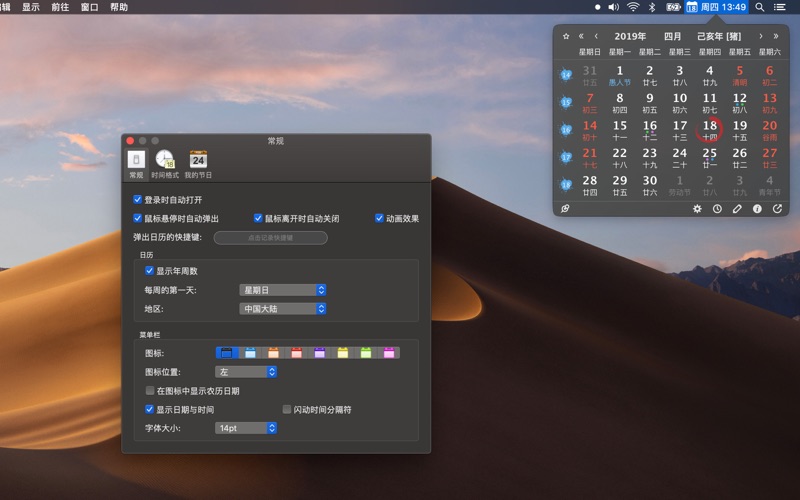Select the pink calendar icon swatch
This screenshot has height=500, width=800.
pos(389,353)
